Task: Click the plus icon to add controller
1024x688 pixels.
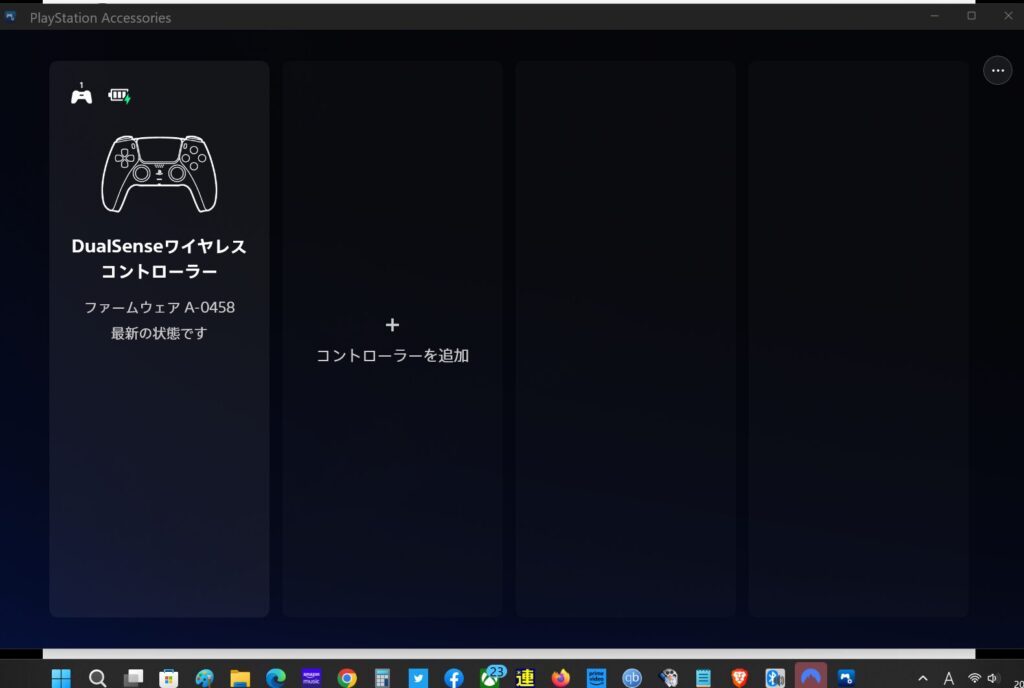Action: tap(392, 324)
